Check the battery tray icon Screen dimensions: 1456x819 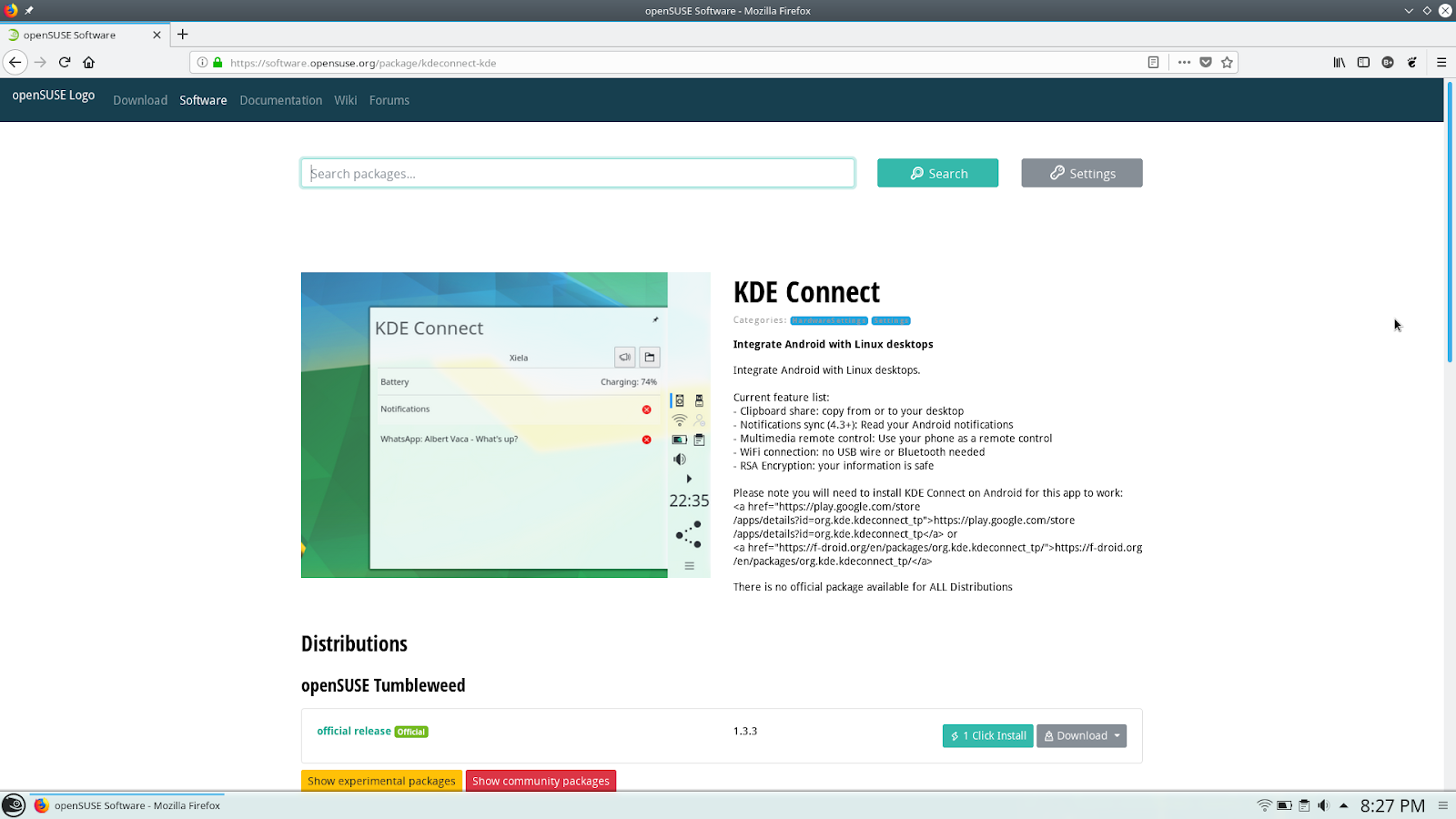(x=1284, y=805)
